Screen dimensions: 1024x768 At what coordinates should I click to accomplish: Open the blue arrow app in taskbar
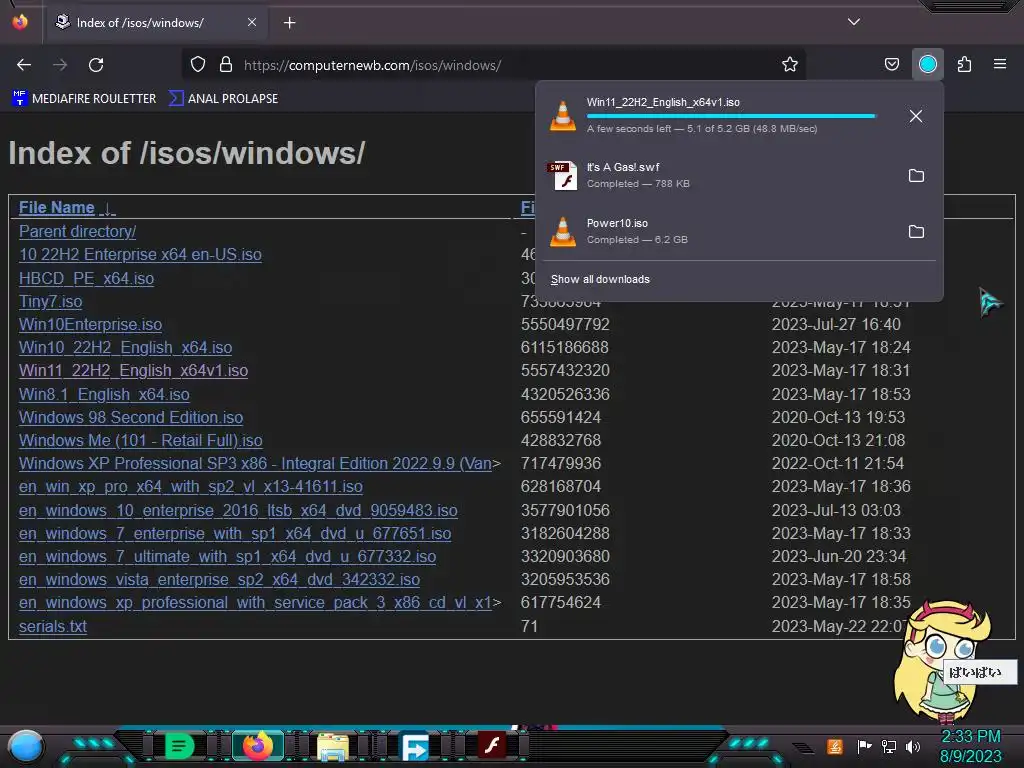(x=414, y=747)
